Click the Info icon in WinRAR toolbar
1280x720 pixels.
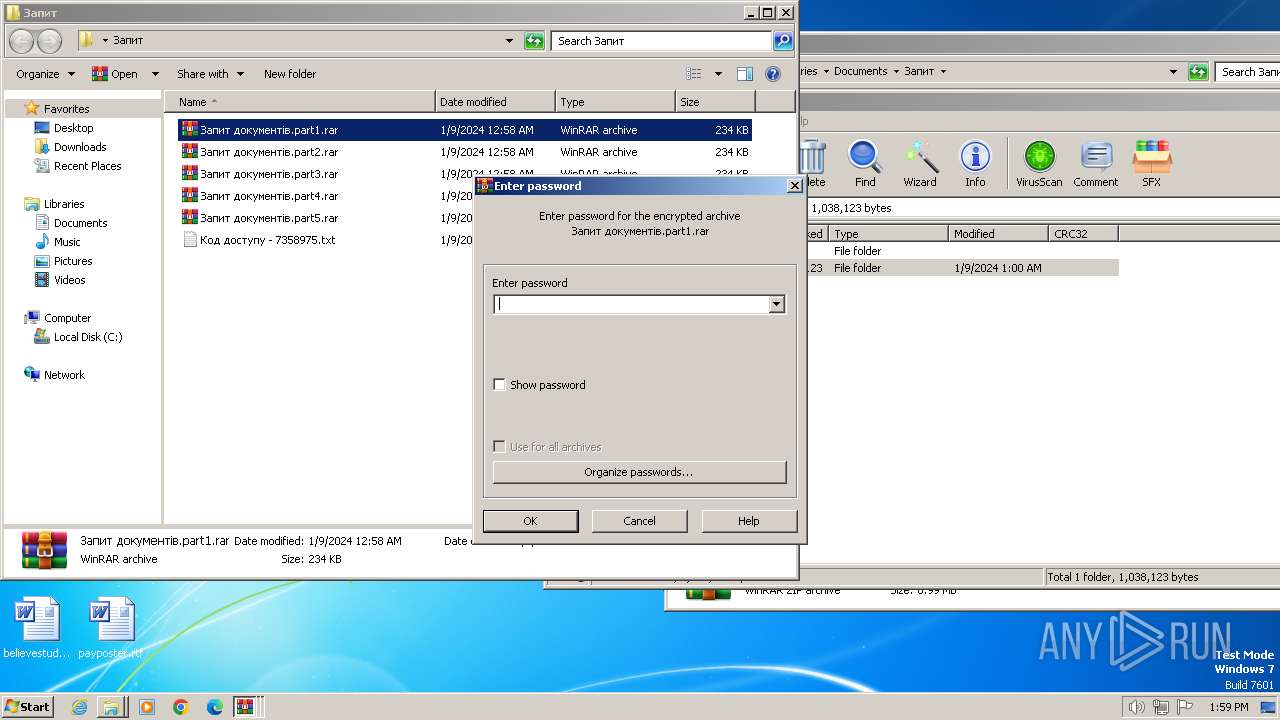(975, 164)
